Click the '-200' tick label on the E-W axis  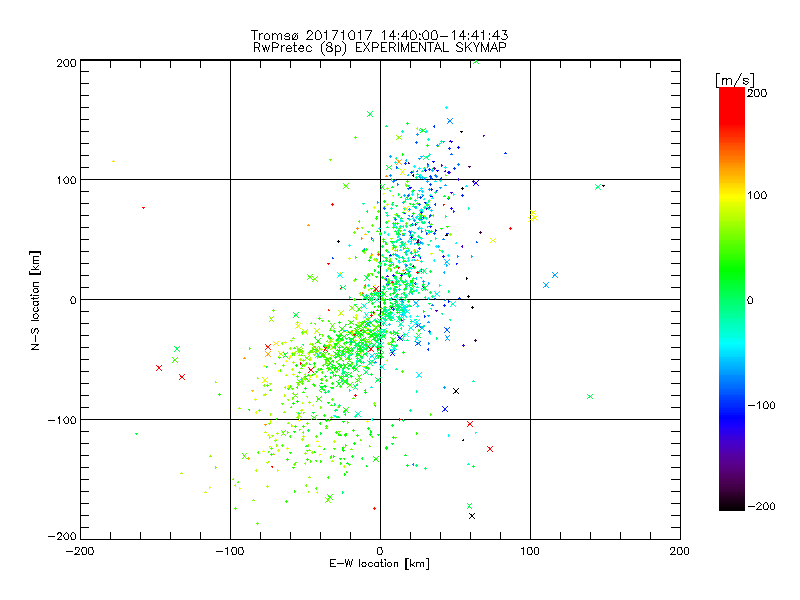pyautogui.click(x=80, y=551)
